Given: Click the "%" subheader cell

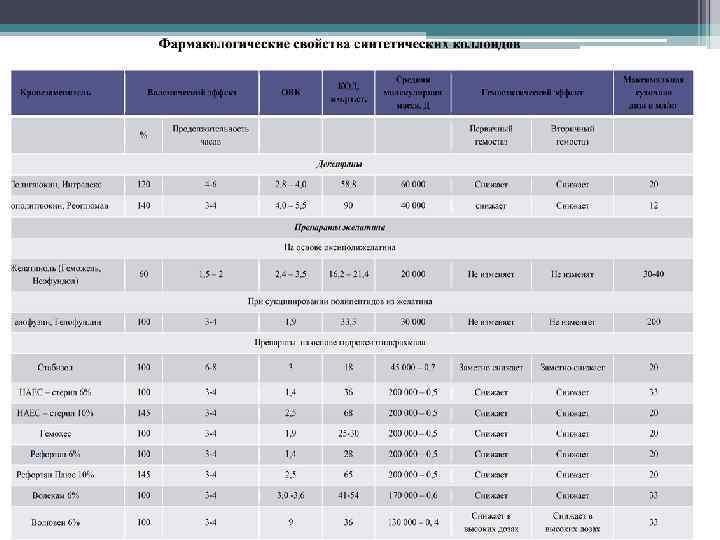Looking at the screenshot, I should (143, 135).
